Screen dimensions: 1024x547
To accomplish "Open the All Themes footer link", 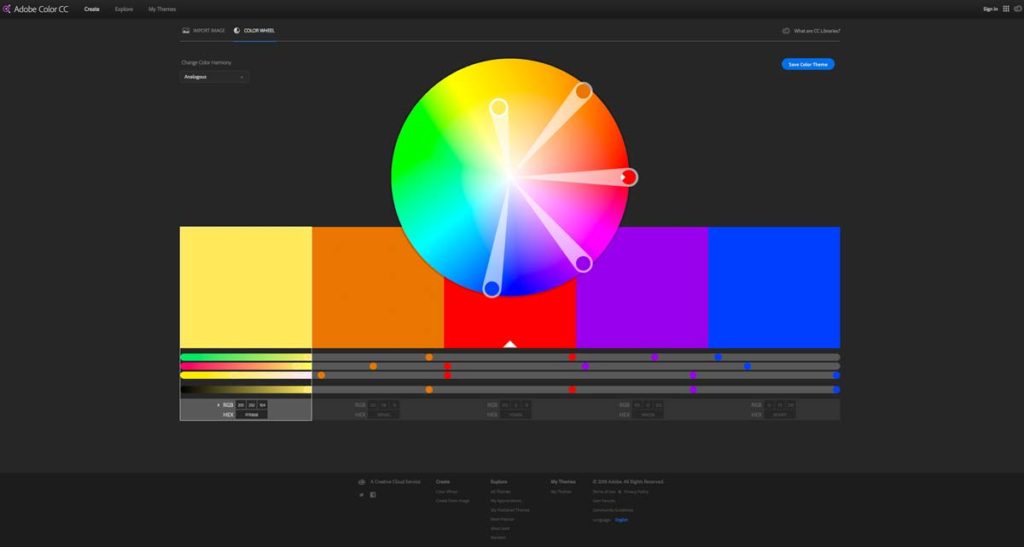I will pos(500,492).
